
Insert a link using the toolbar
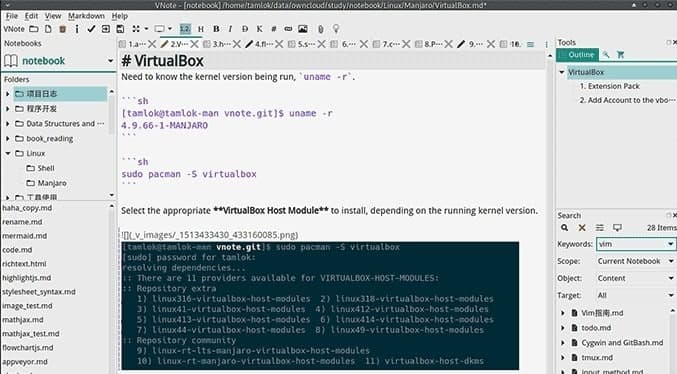288,29
